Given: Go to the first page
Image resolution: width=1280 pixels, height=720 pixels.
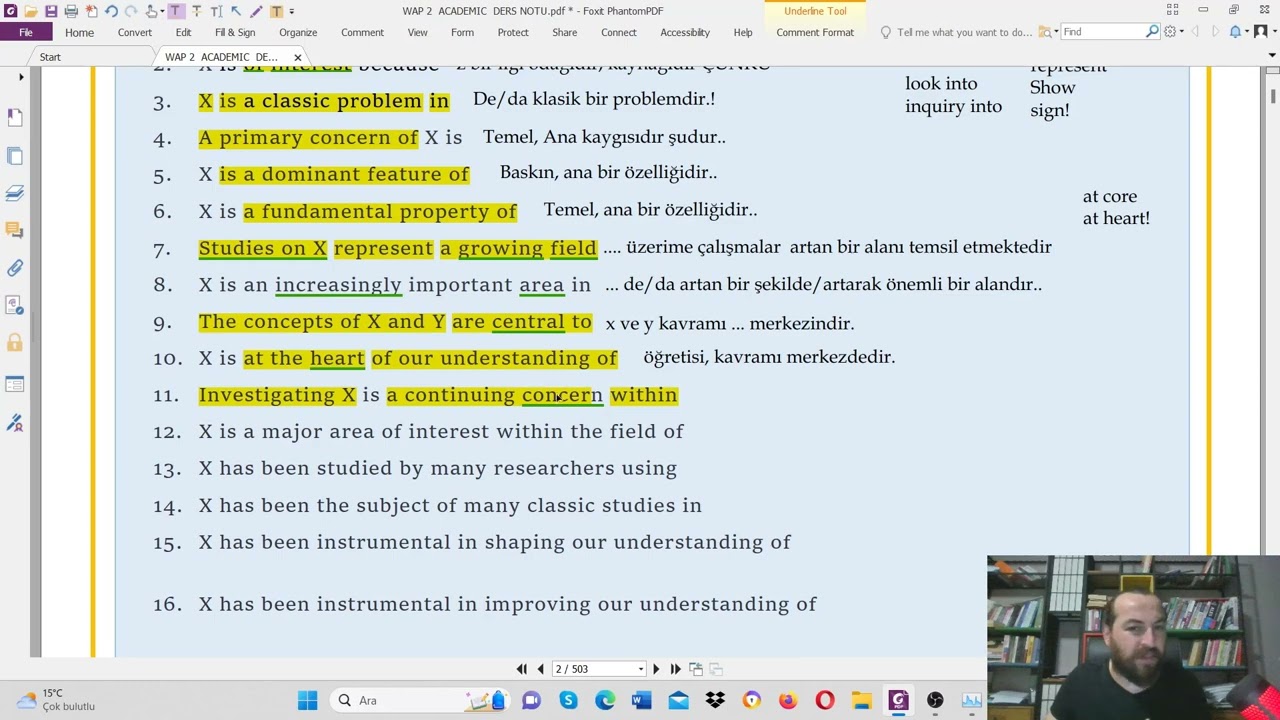Looking at the screenshot, I should 521,669.
